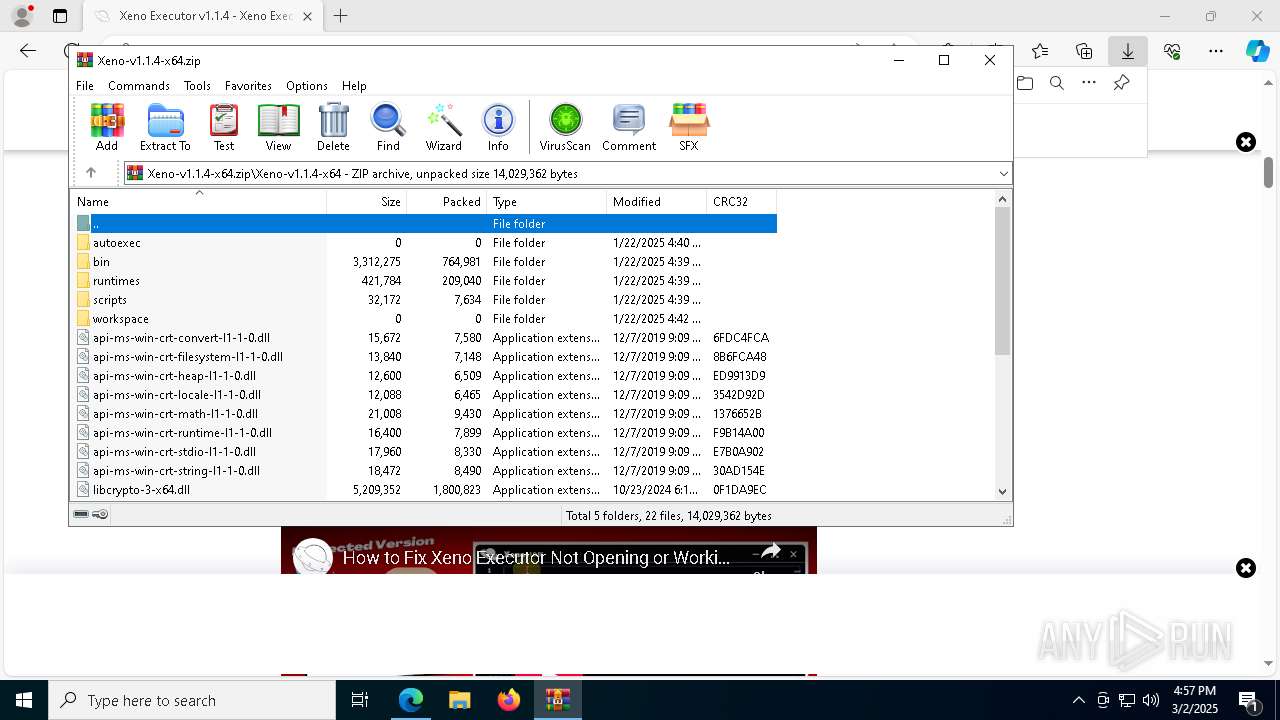Open the Help menu
The height and width of the screenshot is (720, 1280).
pyautogui.click(x=354, y=86)
